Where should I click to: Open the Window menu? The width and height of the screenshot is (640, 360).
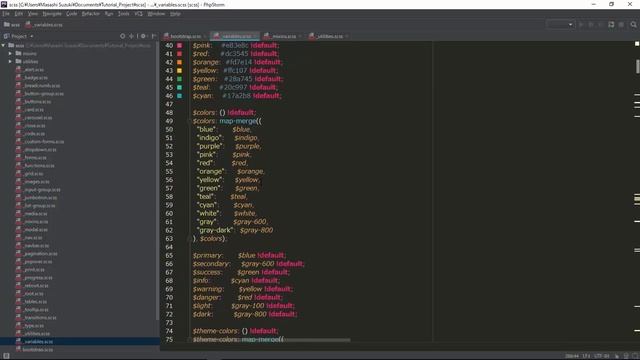[x=156, y=13]
